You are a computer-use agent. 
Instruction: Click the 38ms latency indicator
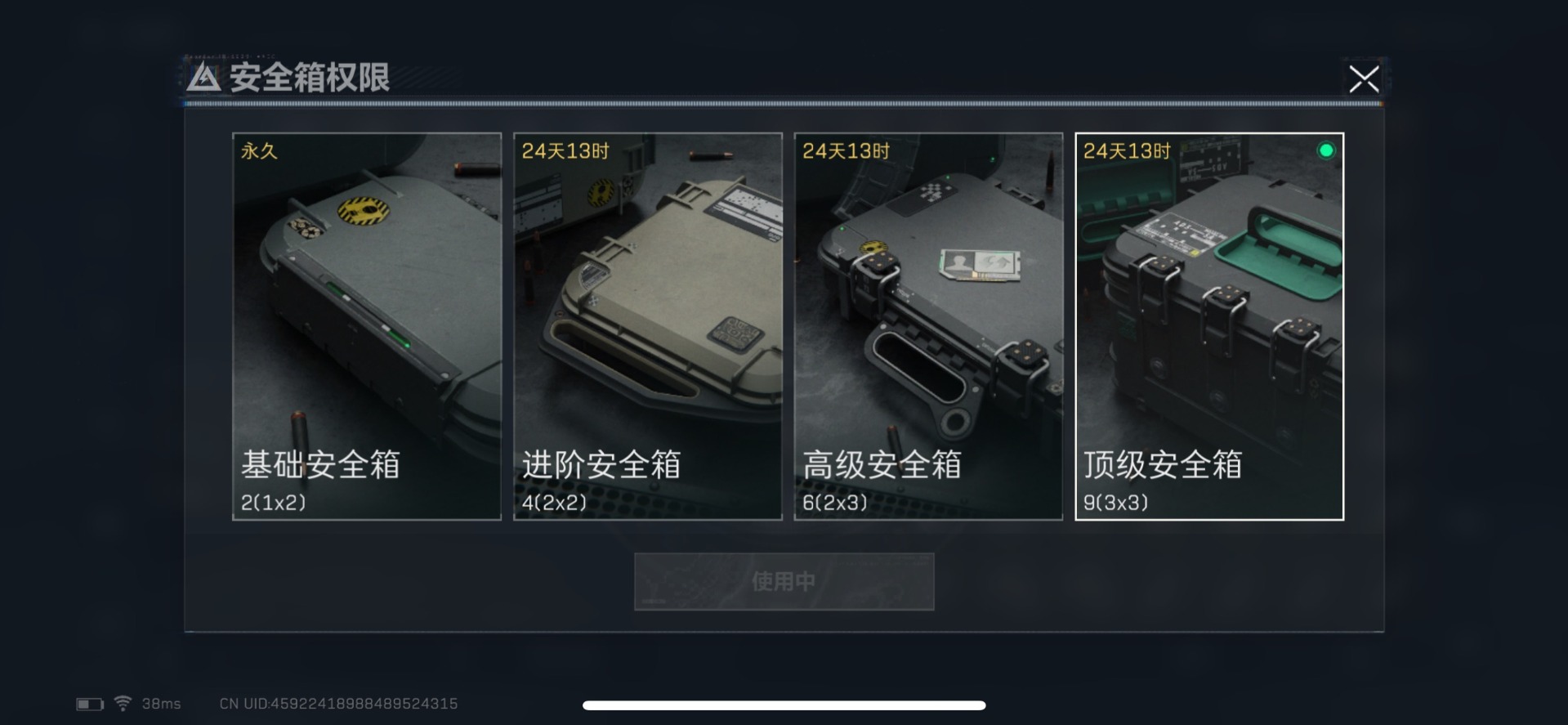click(162, 704)
